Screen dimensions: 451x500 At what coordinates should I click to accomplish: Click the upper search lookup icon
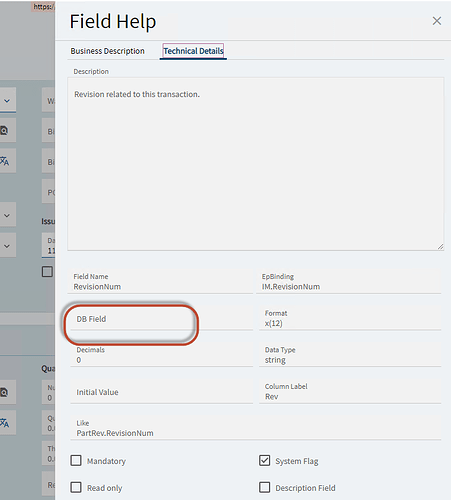pos(4,130)
